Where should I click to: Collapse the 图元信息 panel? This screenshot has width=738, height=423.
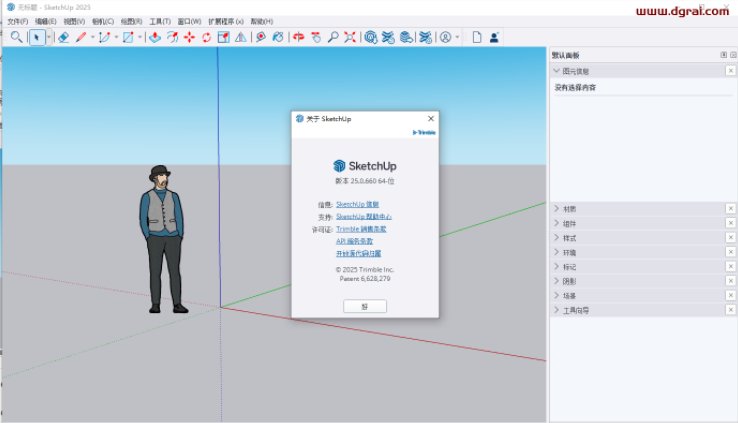pyautogui.click(x=557, y=71)
